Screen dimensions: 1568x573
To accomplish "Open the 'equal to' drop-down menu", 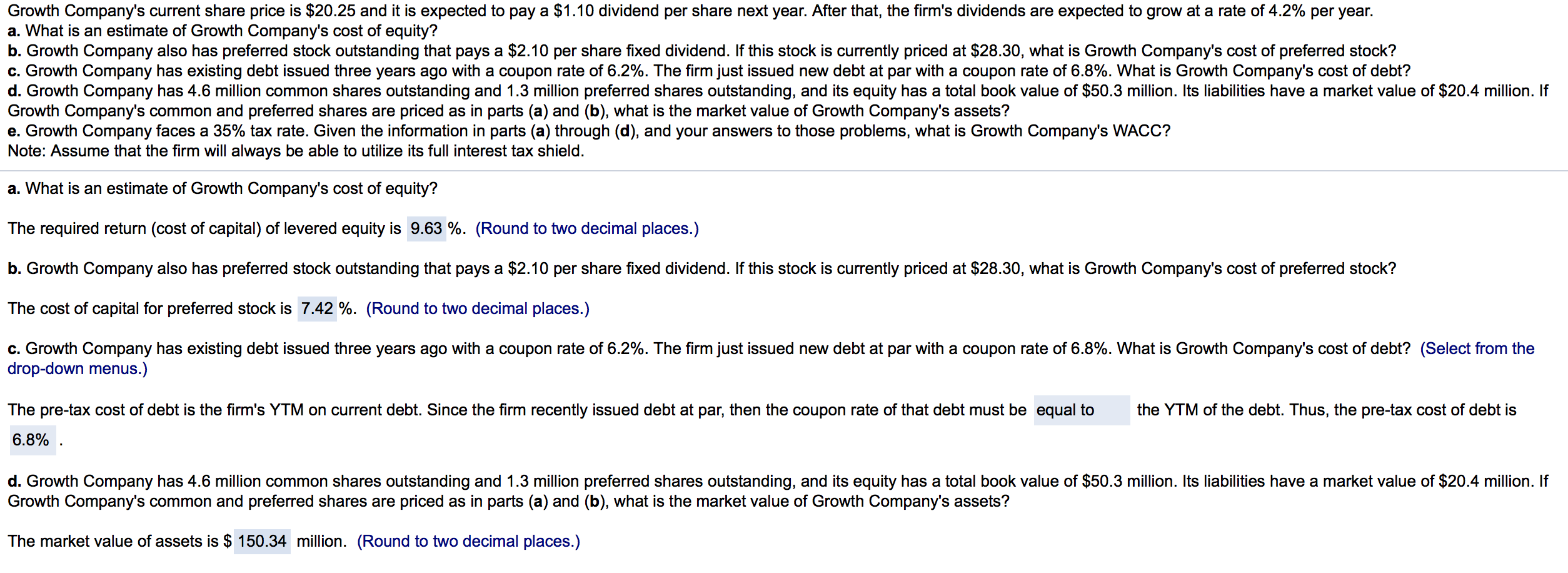I will (1082, 410).
